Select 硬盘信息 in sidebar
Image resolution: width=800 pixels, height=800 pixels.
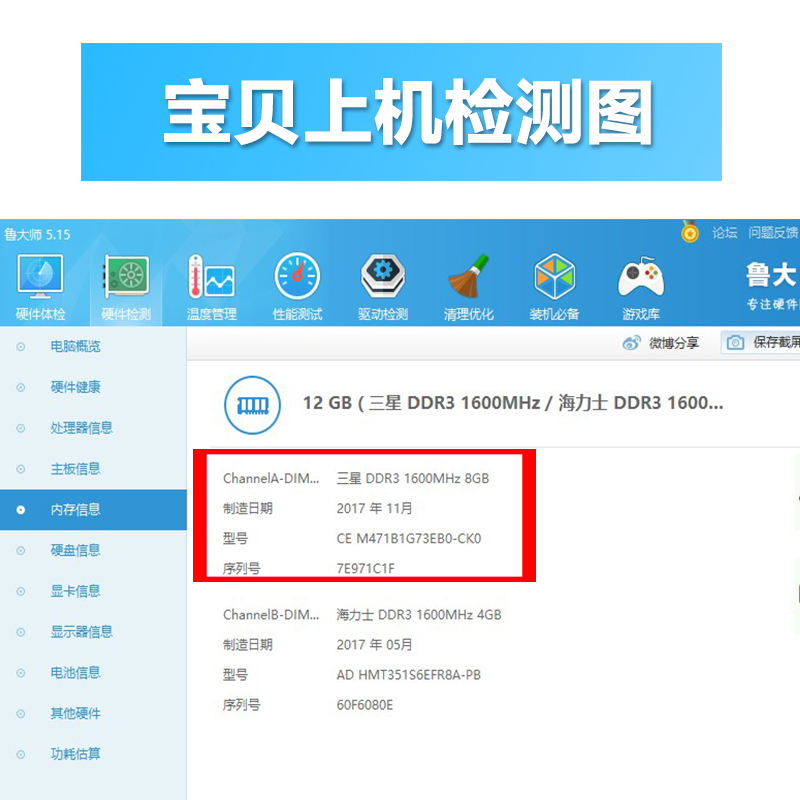(x=76, y=551)
